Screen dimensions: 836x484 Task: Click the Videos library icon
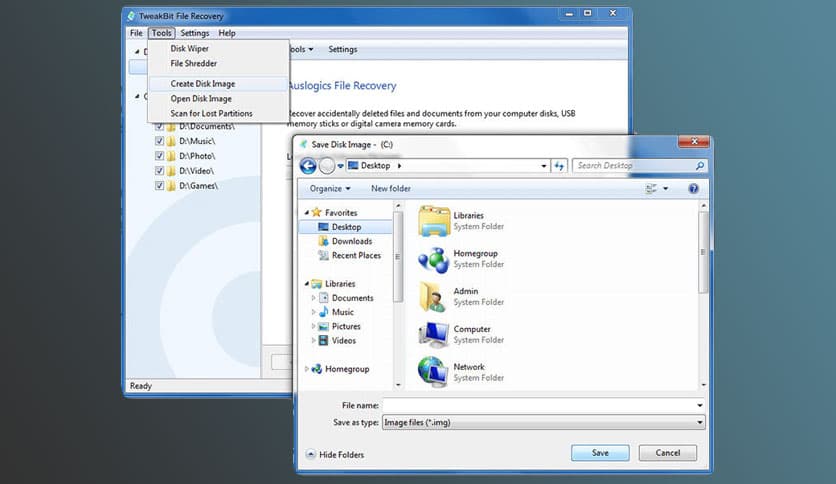(323, 341)
